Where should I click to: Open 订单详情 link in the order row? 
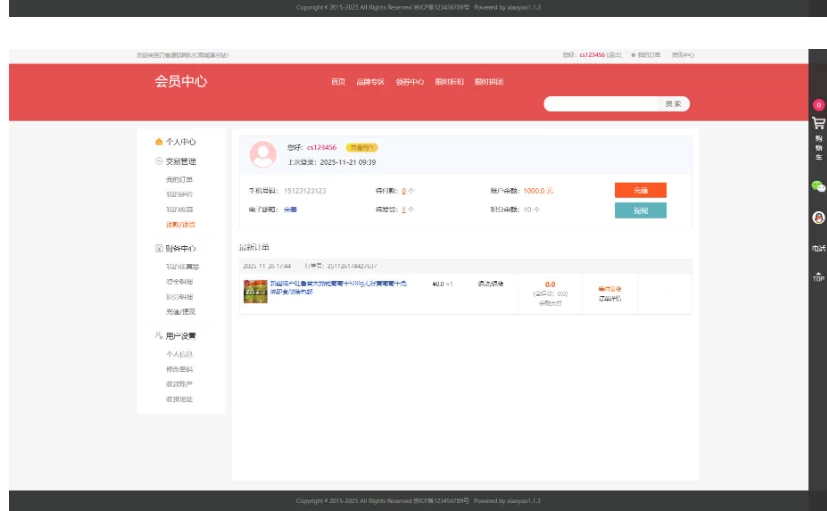pyautogui.click(x=610, y=298)
